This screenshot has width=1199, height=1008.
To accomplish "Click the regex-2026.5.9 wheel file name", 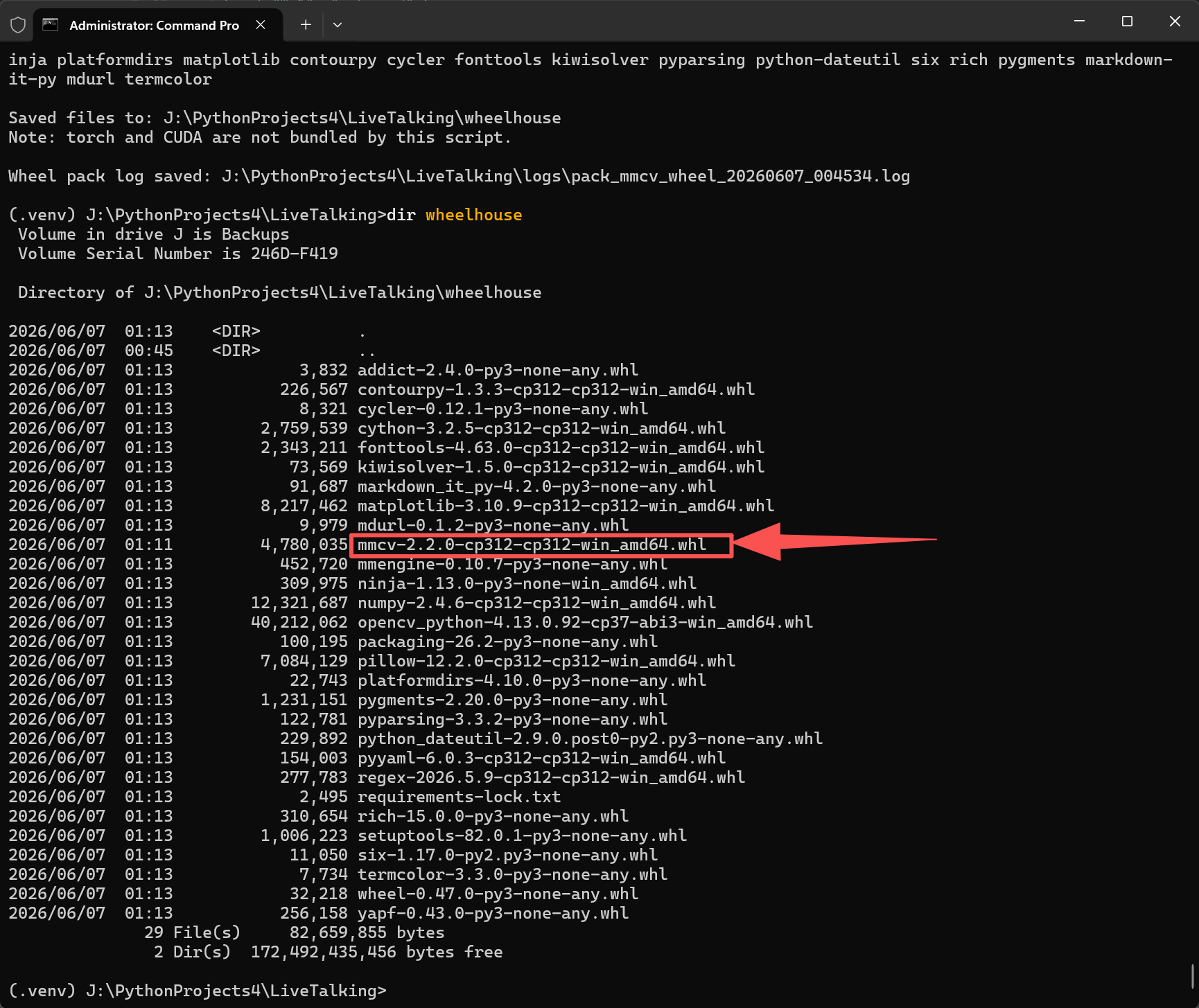I will coord(552,777).
